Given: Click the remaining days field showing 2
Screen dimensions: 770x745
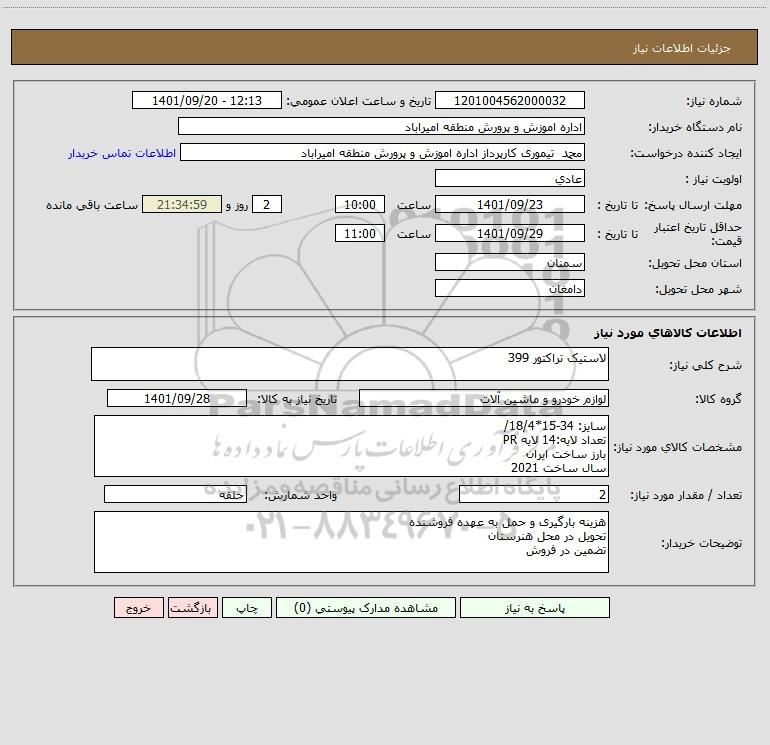Looking at the screenshot, I should tap(267, 204).
